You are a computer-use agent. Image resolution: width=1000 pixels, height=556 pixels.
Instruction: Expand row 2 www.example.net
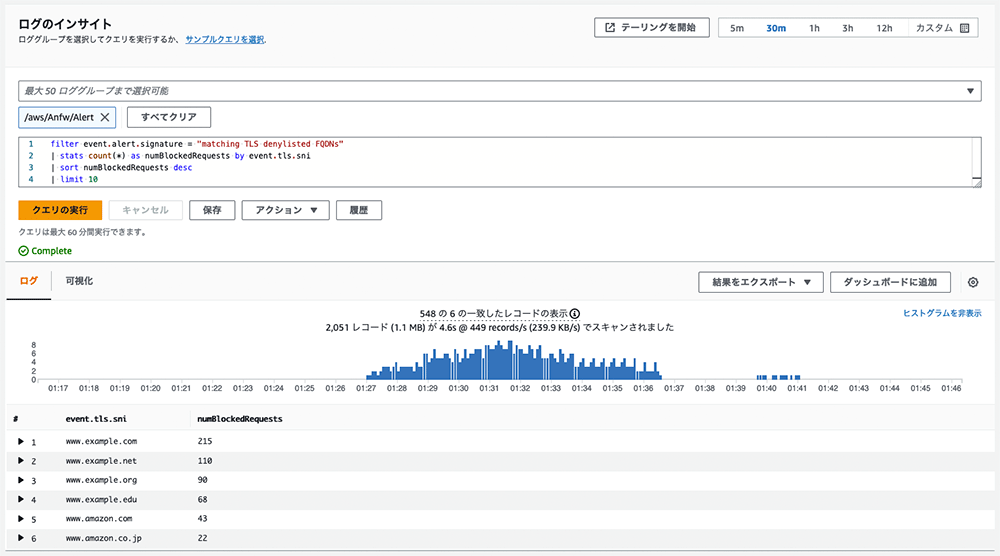tap(20, 460)
